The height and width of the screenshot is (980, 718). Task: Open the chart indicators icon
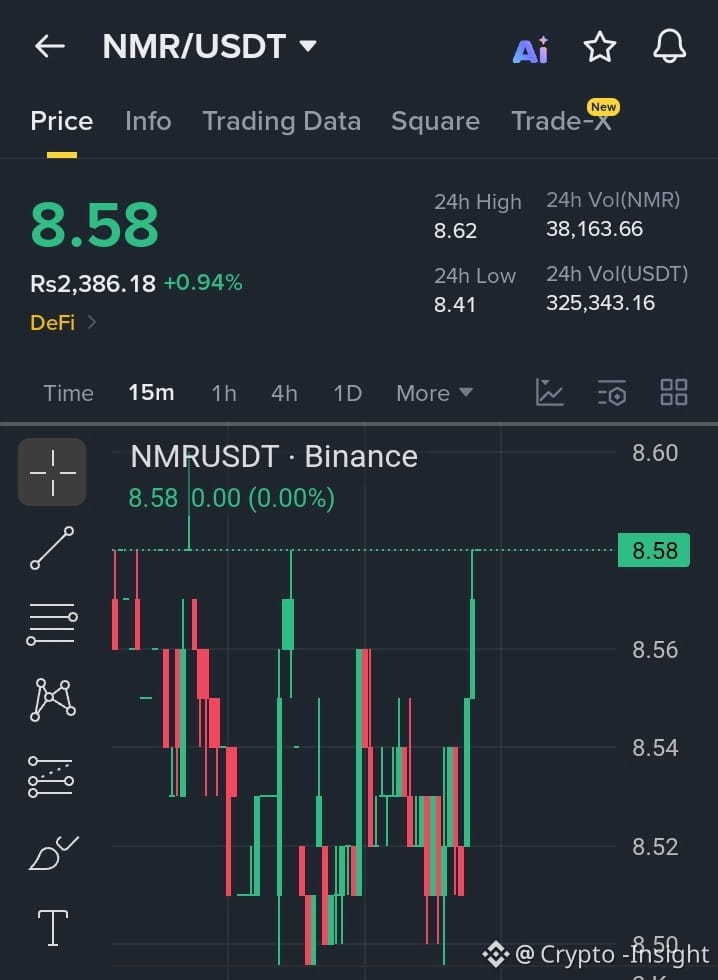click(x=549, y=392)
